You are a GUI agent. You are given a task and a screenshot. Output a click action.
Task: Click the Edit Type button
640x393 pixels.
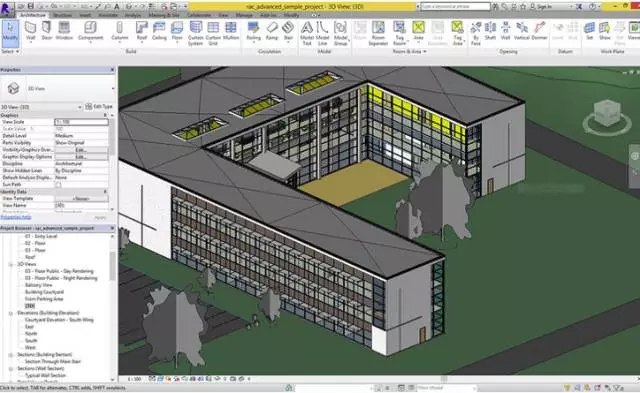tap(99, 107)
